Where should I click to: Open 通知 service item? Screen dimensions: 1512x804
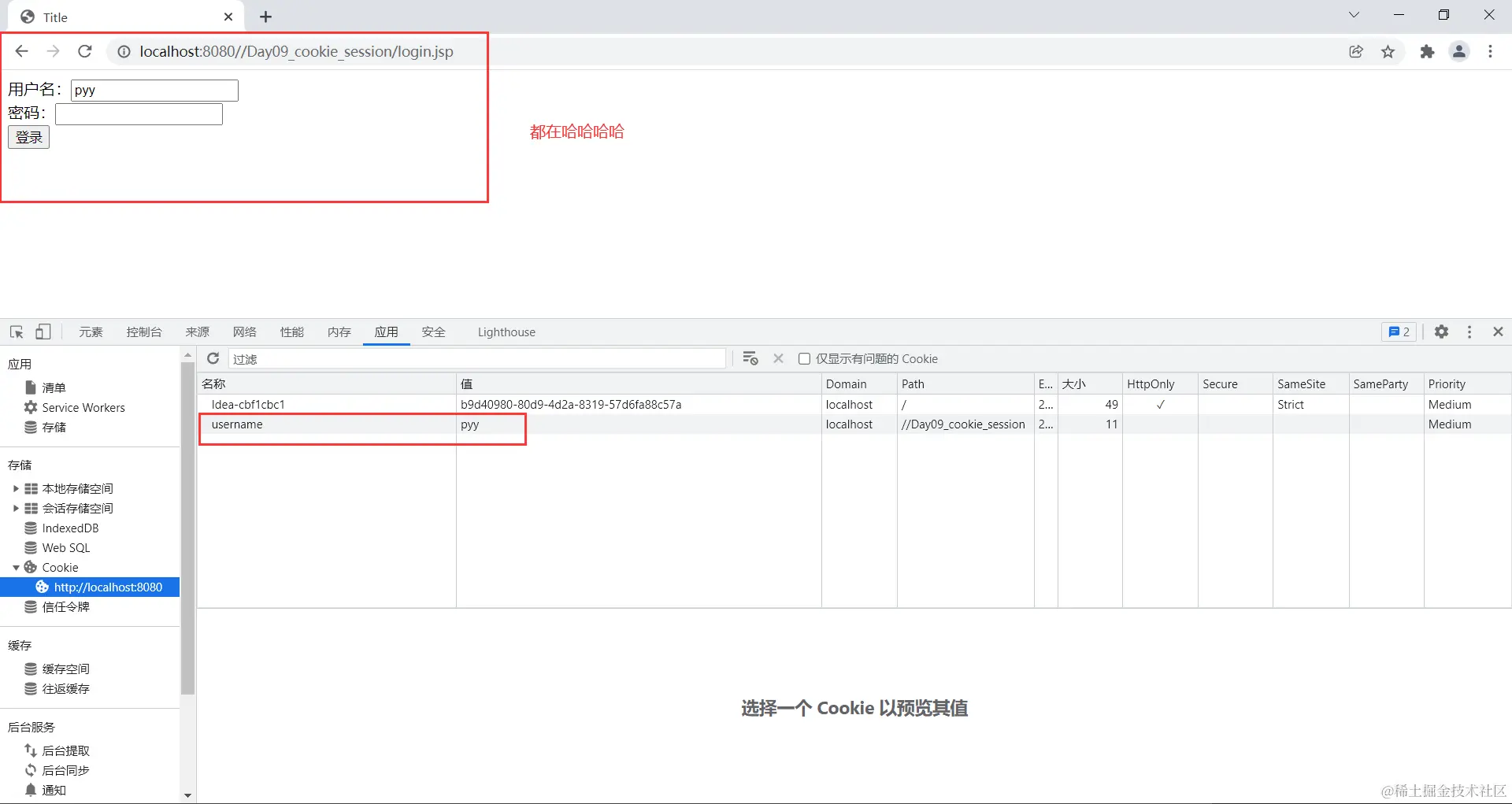tap(54, 790)
